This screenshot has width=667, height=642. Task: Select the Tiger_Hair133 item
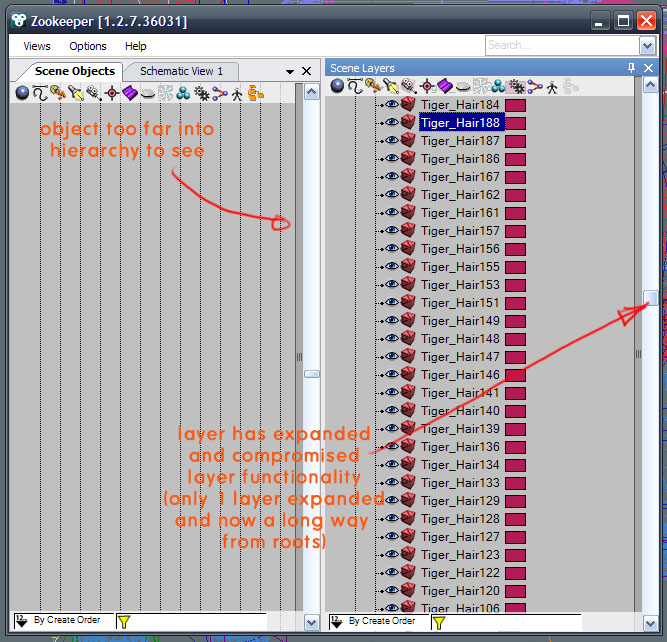click(x=460, y=483)
